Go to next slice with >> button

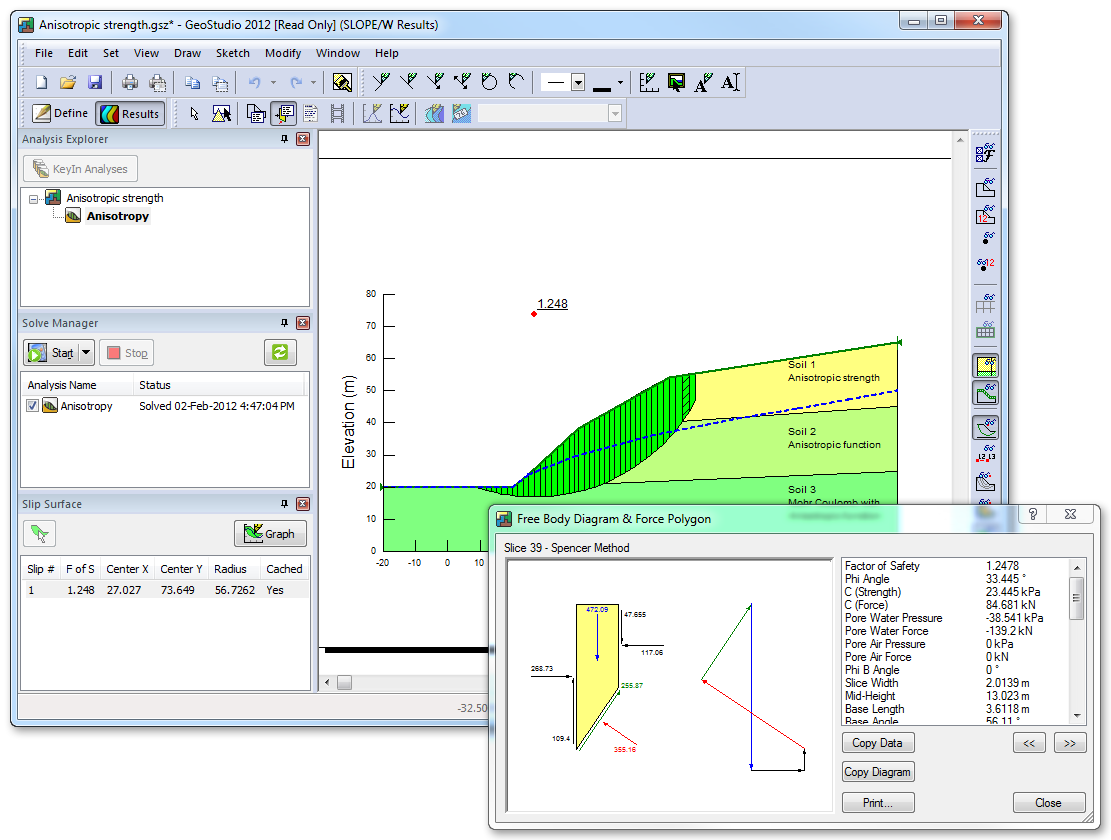(1069, 743)
